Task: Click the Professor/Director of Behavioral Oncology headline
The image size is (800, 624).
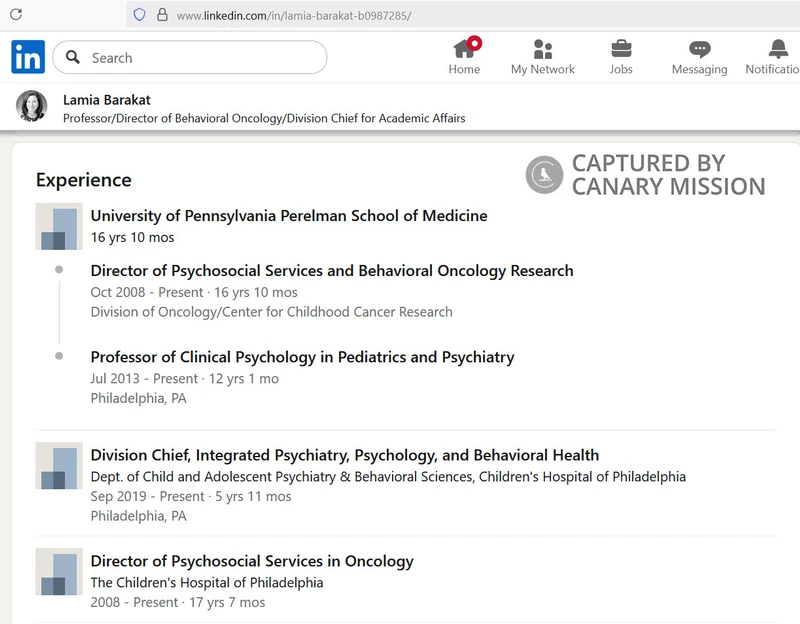Action: pos(264,118)
